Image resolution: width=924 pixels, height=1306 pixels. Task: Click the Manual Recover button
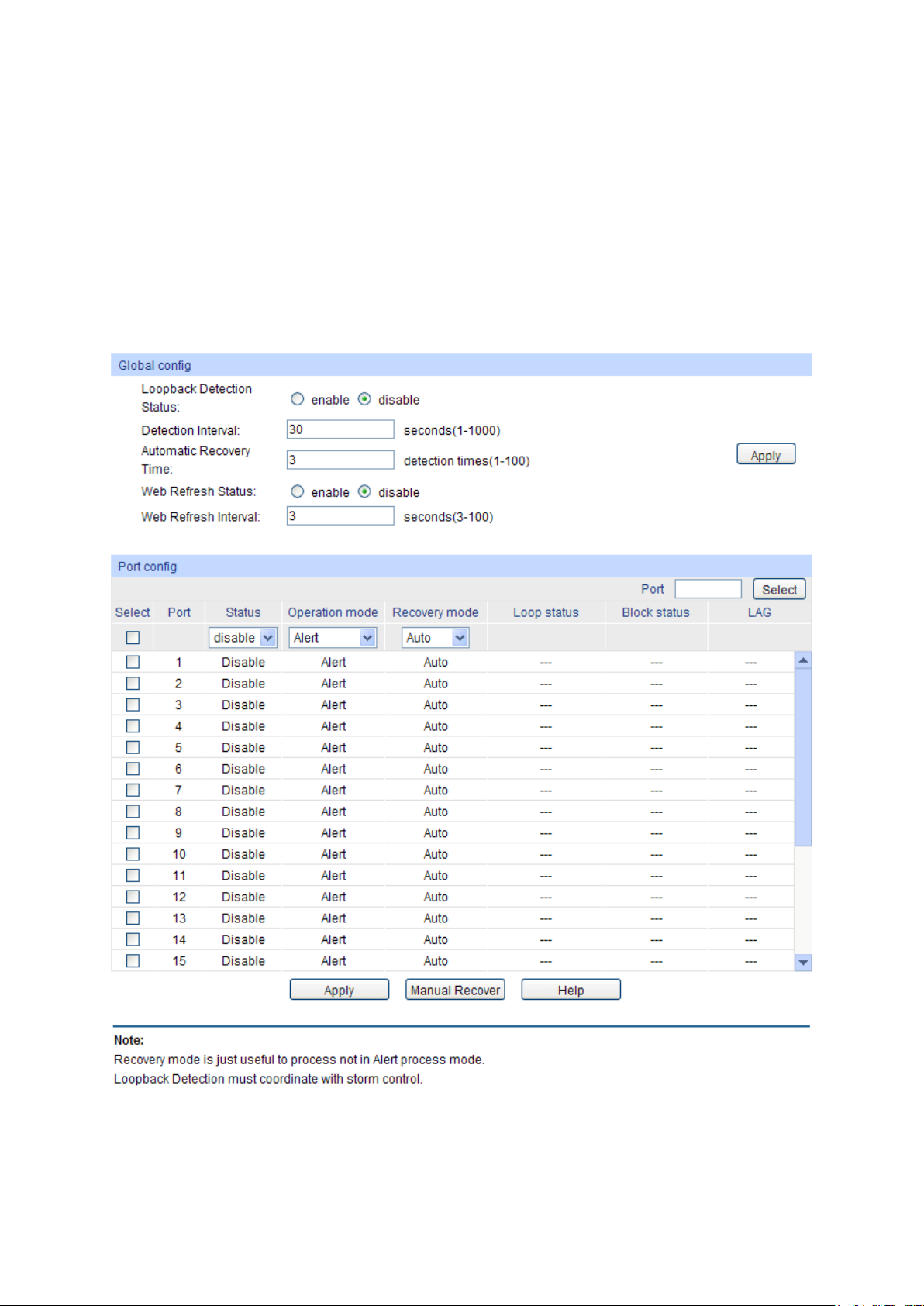click(x=455, y=990)
